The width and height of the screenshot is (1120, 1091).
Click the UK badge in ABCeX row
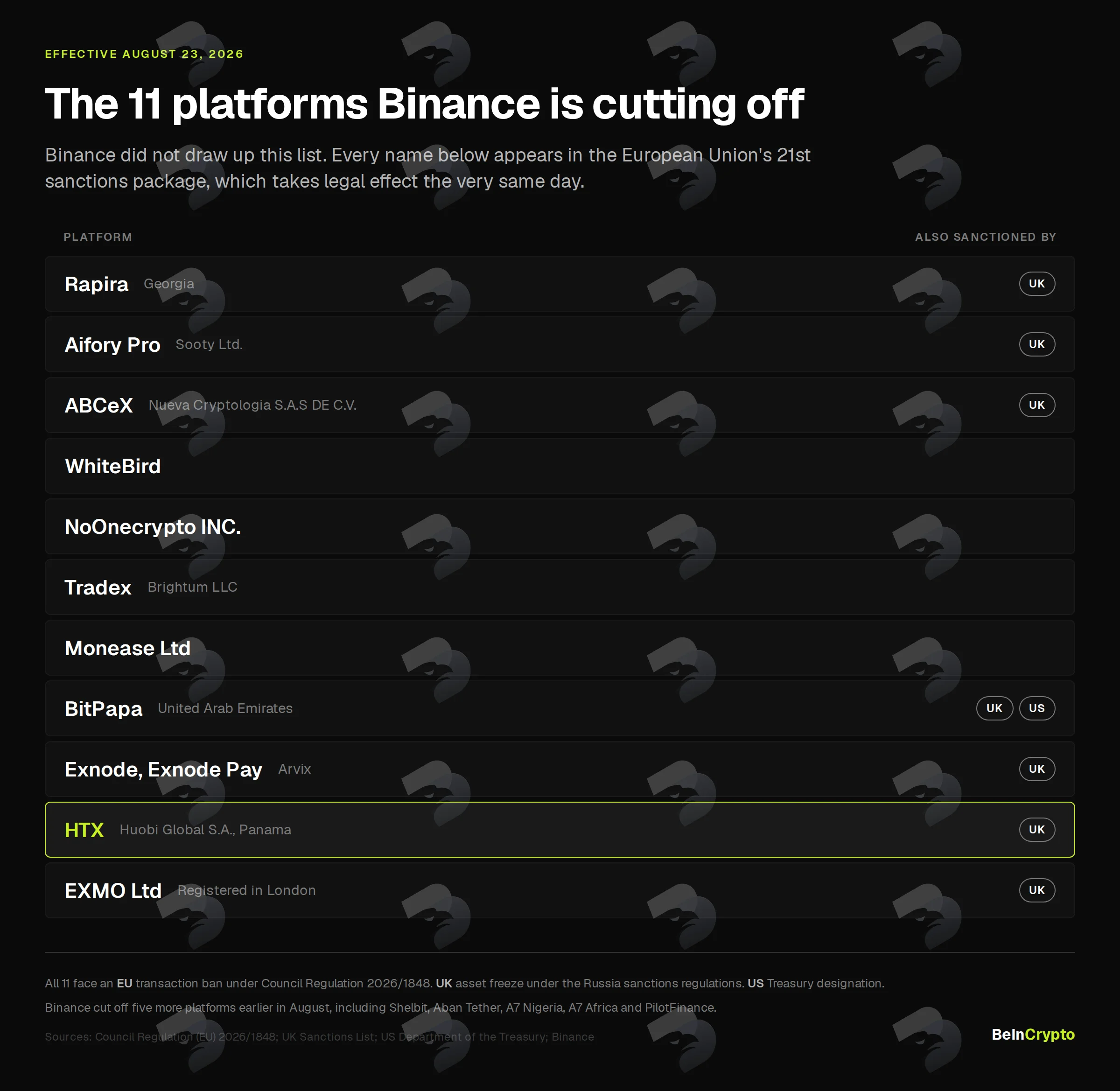pos(1036,405)
